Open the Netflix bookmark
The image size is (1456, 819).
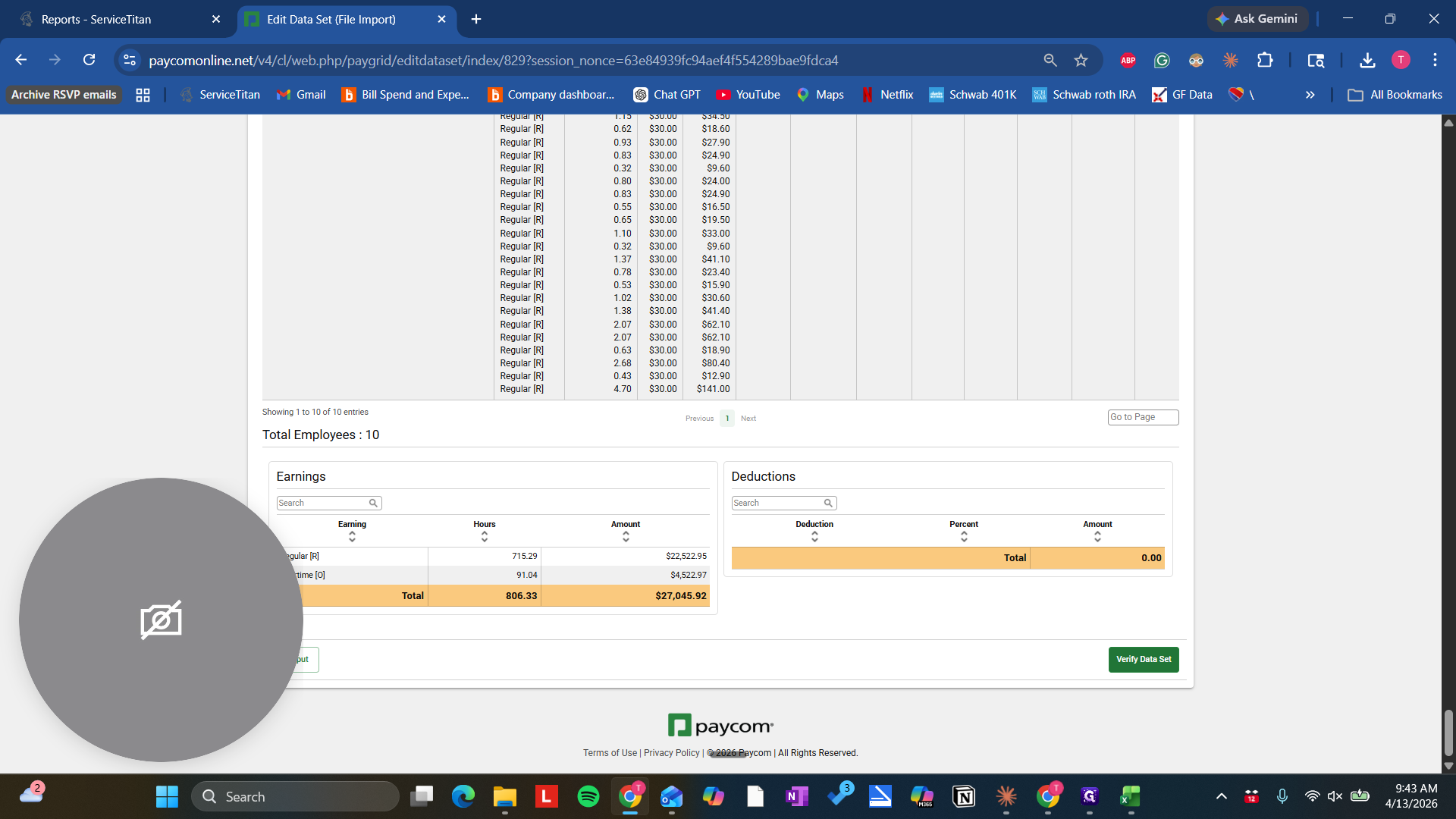887,94
